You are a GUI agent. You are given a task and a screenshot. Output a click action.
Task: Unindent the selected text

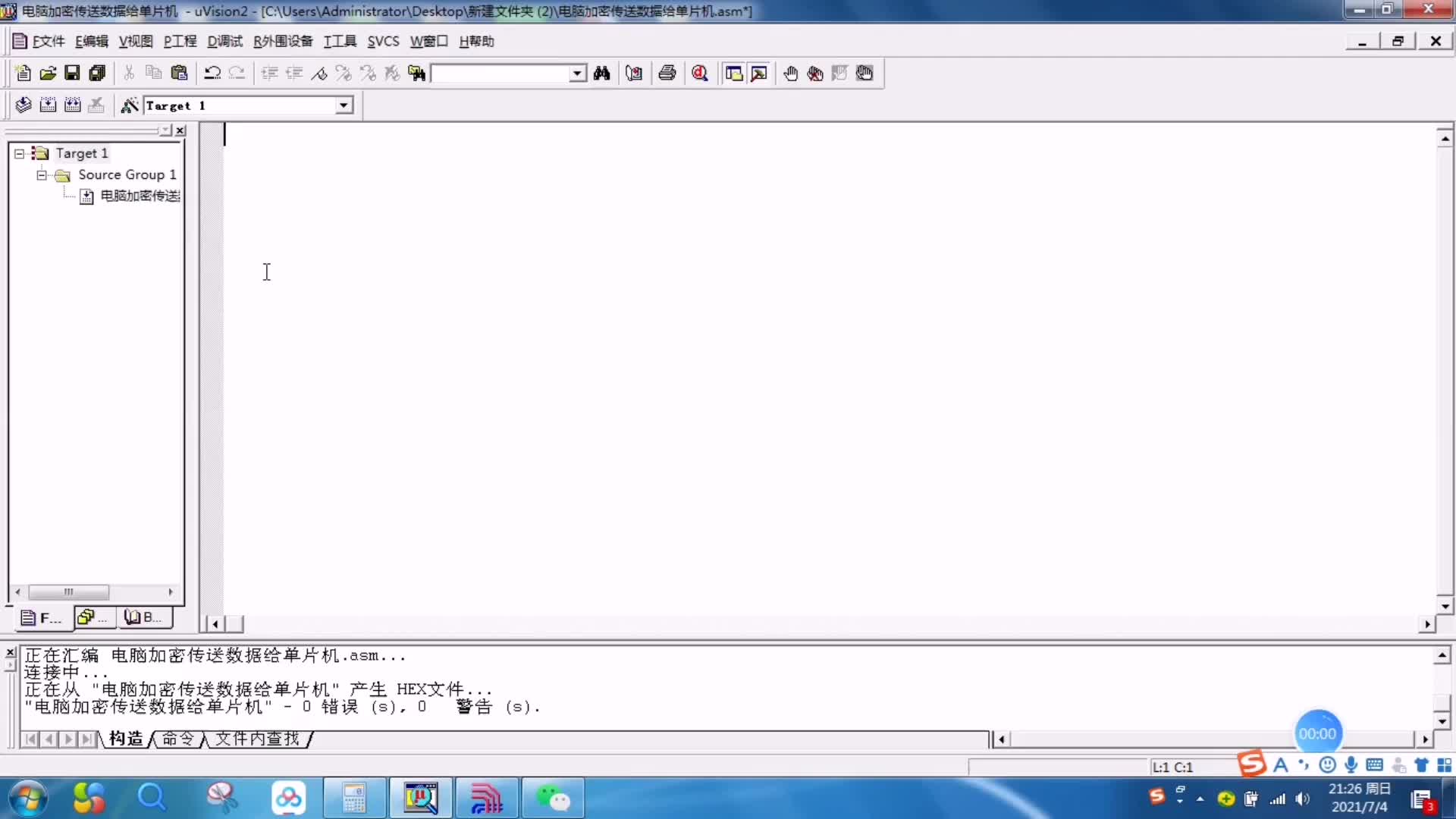tap(294, 73)
